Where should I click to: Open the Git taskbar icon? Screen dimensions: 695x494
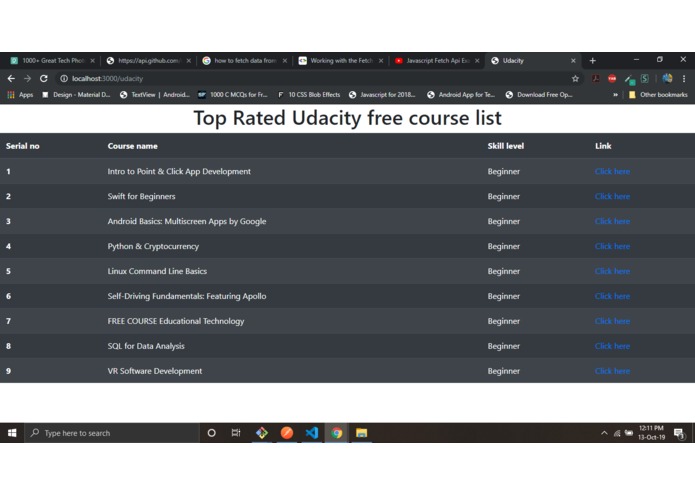pos(262,433)
